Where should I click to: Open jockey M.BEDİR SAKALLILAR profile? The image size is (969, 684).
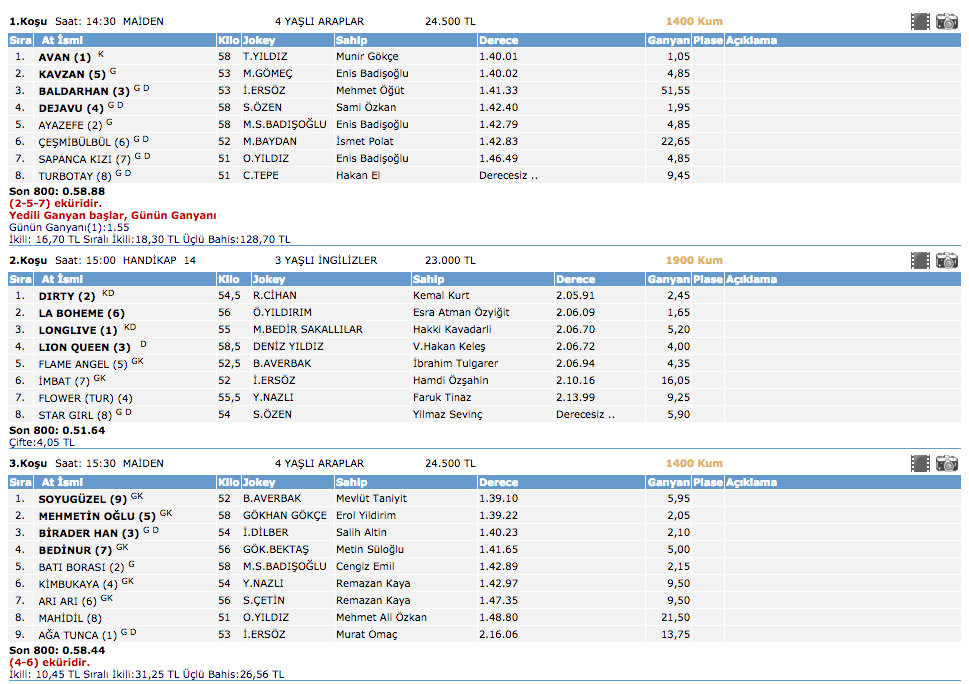307,330
